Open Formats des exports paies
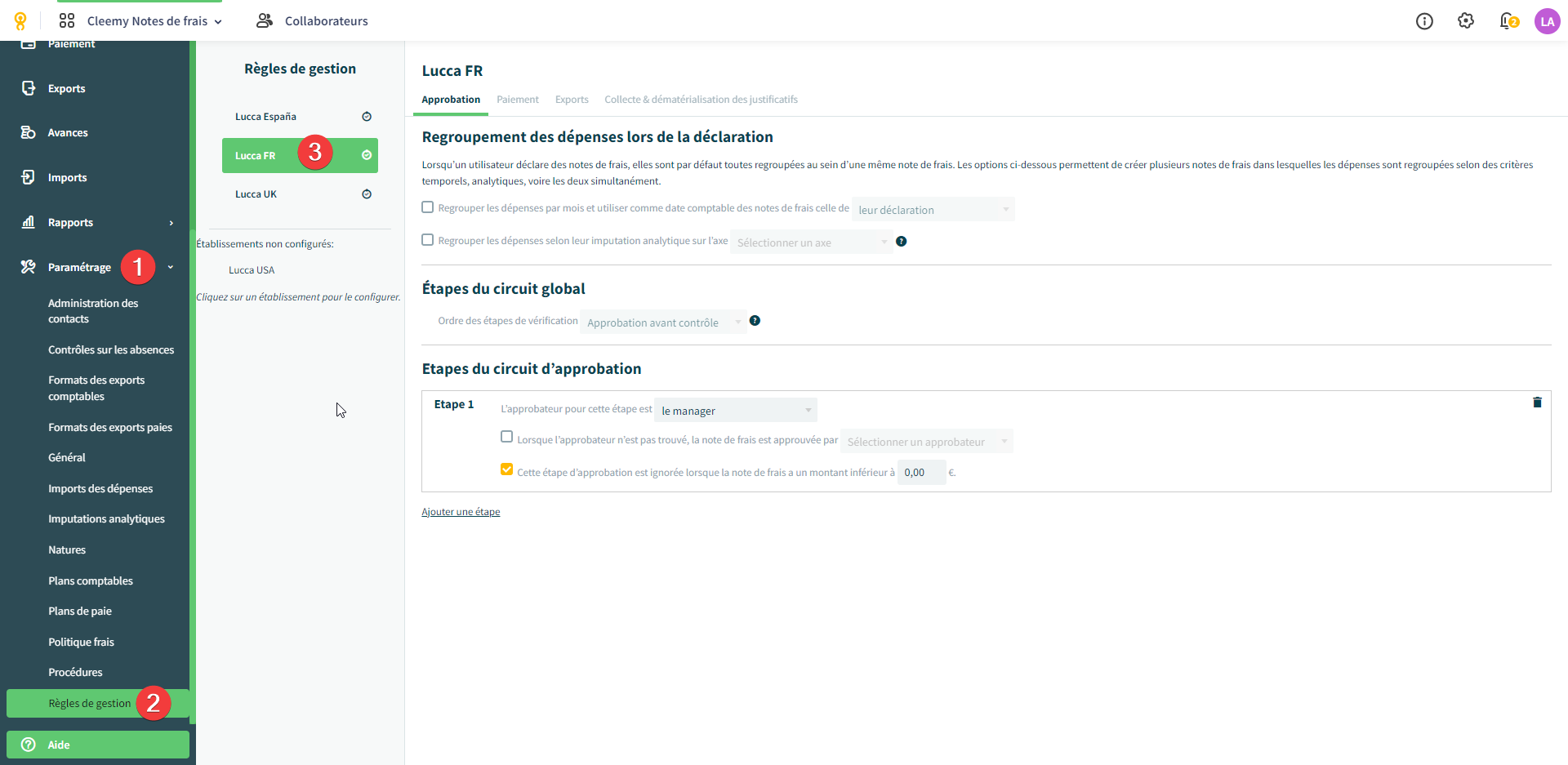The width and height of the screenshot is (1568, 765). 110,427
